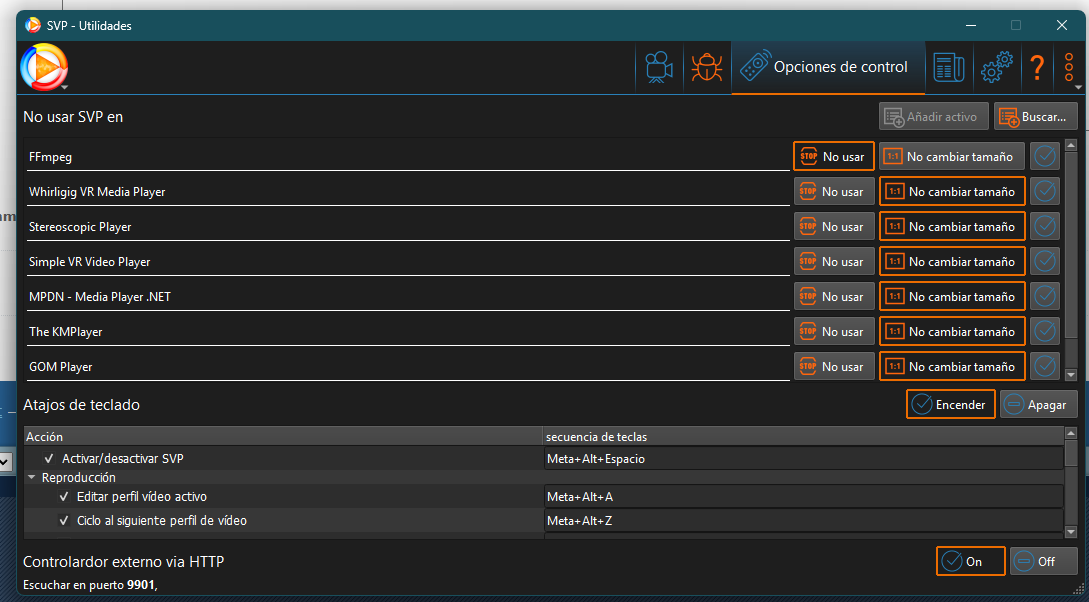Open the settings gears panel

(997, 68)
